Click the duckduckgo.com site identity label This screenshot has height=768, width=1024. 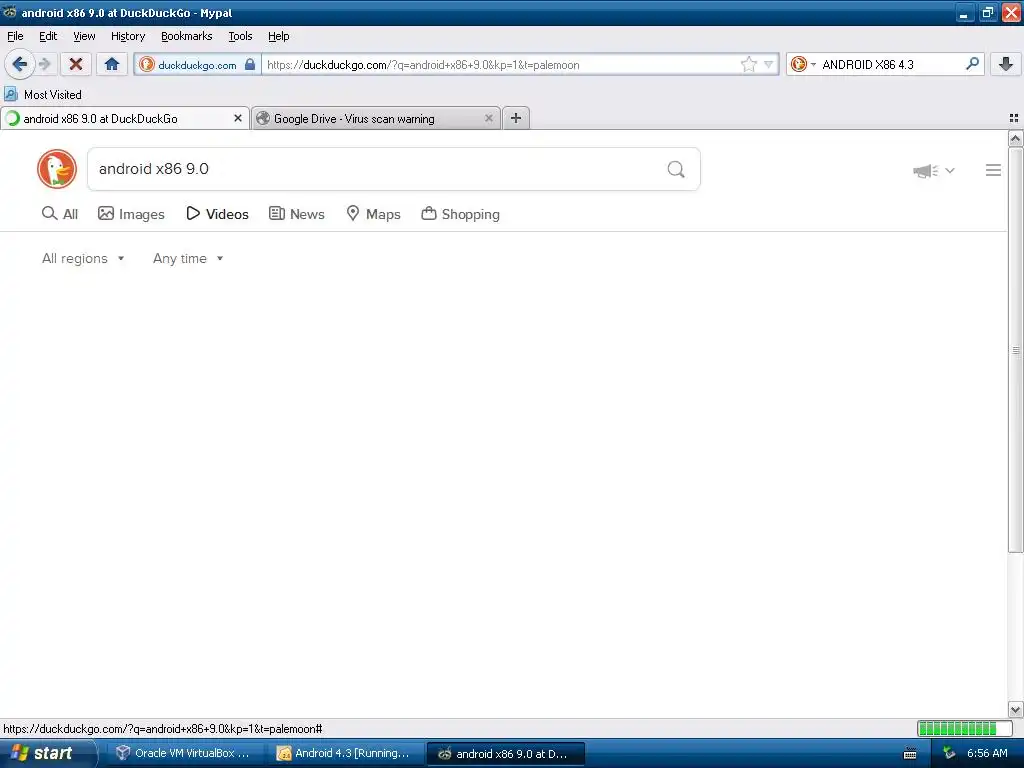pos(197,65)
